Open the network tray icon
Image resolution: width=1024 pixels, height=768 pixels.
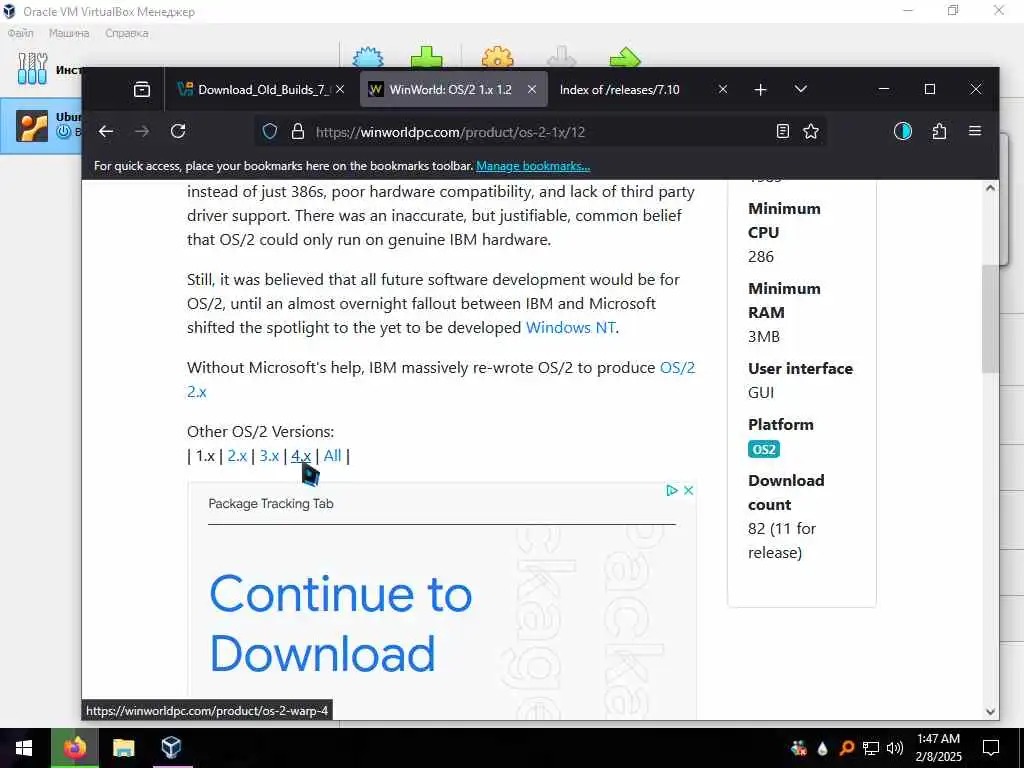point(871,748)
